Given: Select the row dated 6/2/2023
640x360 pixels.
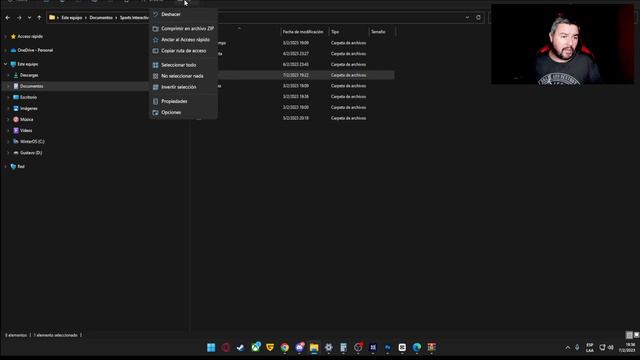Looking at the screenshot, I should pyautogui.click(x=292, y=64).
